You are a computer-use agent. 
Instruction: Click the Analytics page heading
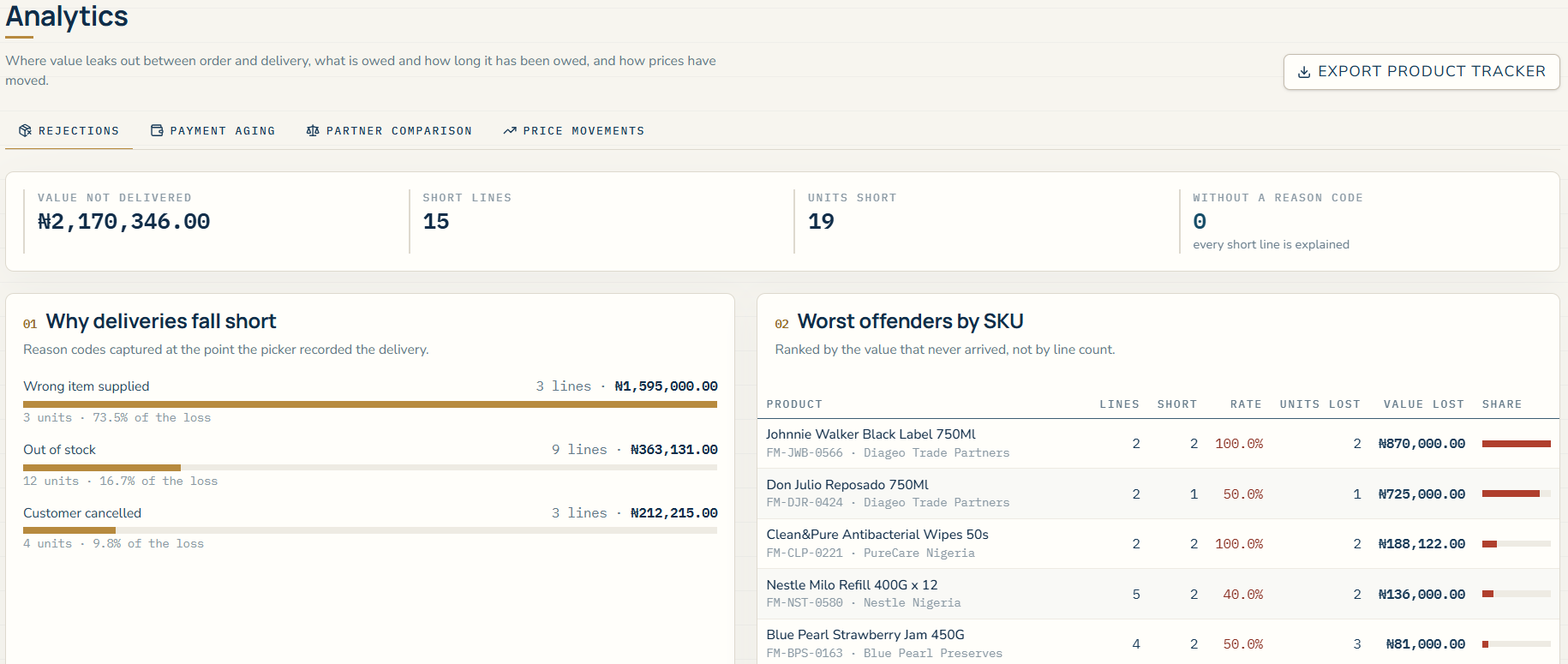click(67, 16)
